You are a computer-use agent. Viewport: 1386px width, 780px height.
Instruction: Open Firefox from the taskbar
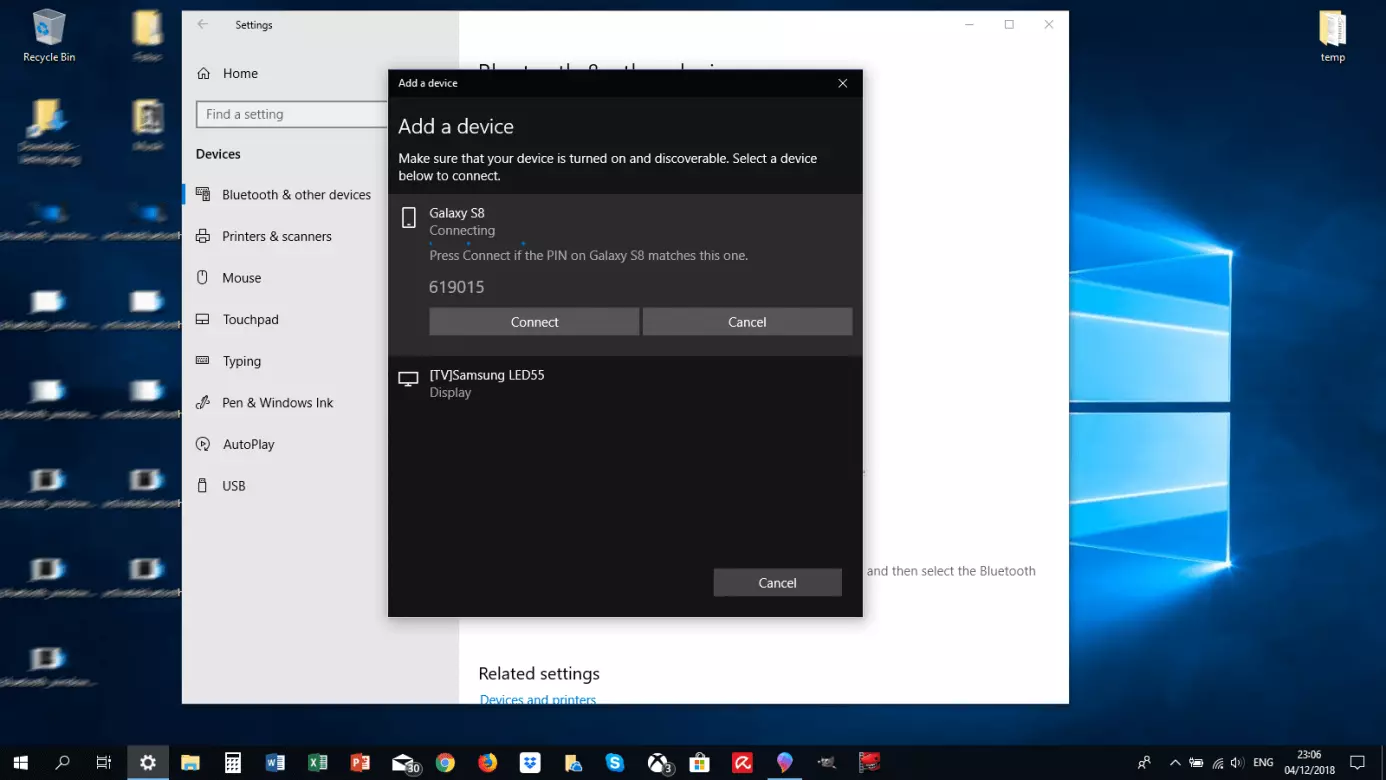[487, 763]
